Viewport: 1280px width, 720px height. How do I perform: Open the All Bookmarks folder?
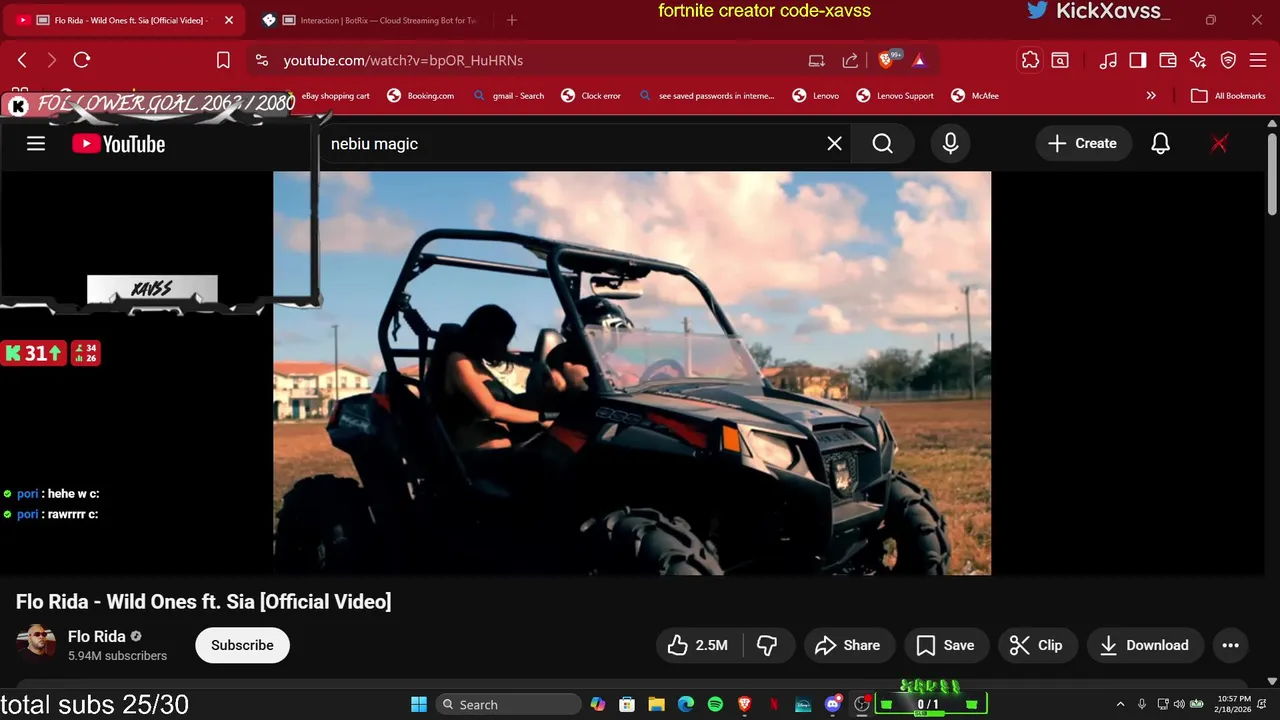coord(1229,96)
